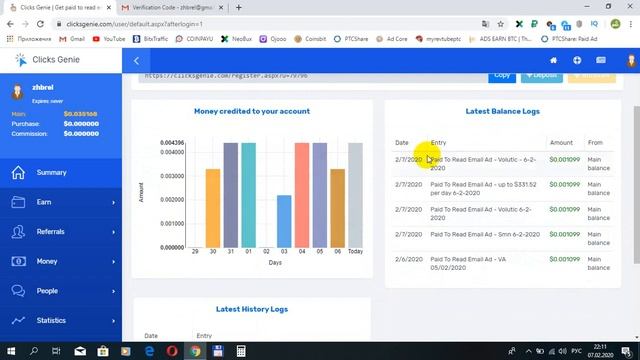Open Calculator from the taskbar

[x=241, y=351]
